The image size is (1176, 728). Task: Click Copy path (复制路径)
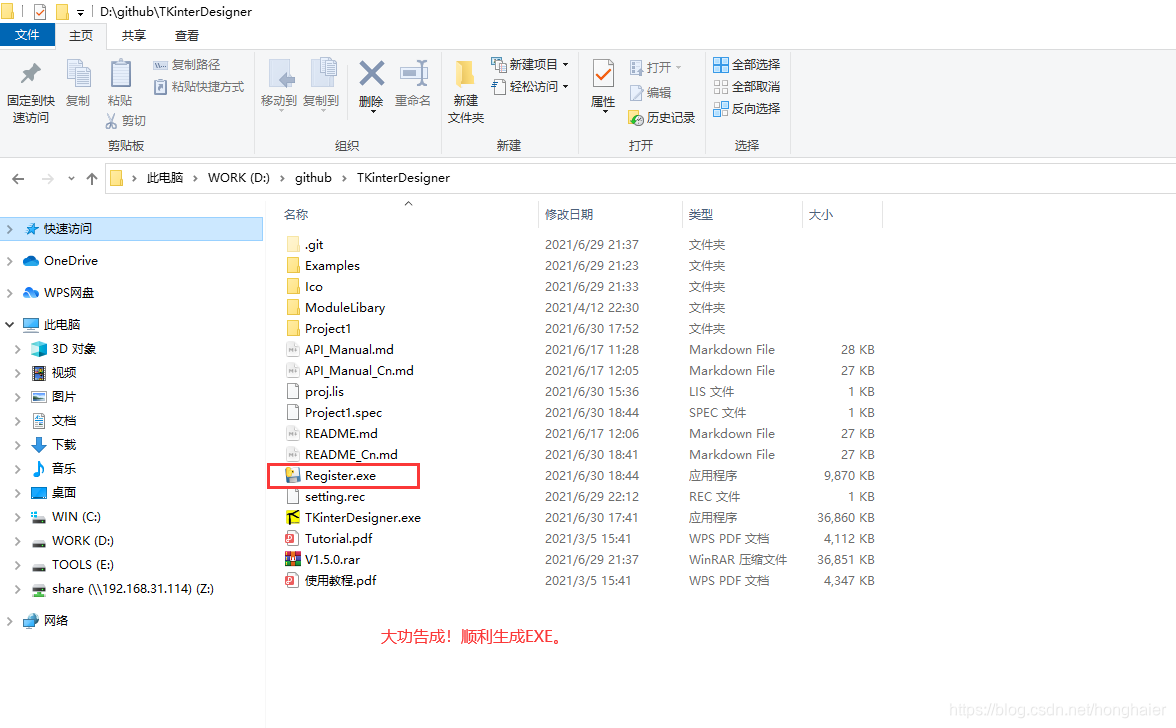pyautogui.click(x=187, y=65)
